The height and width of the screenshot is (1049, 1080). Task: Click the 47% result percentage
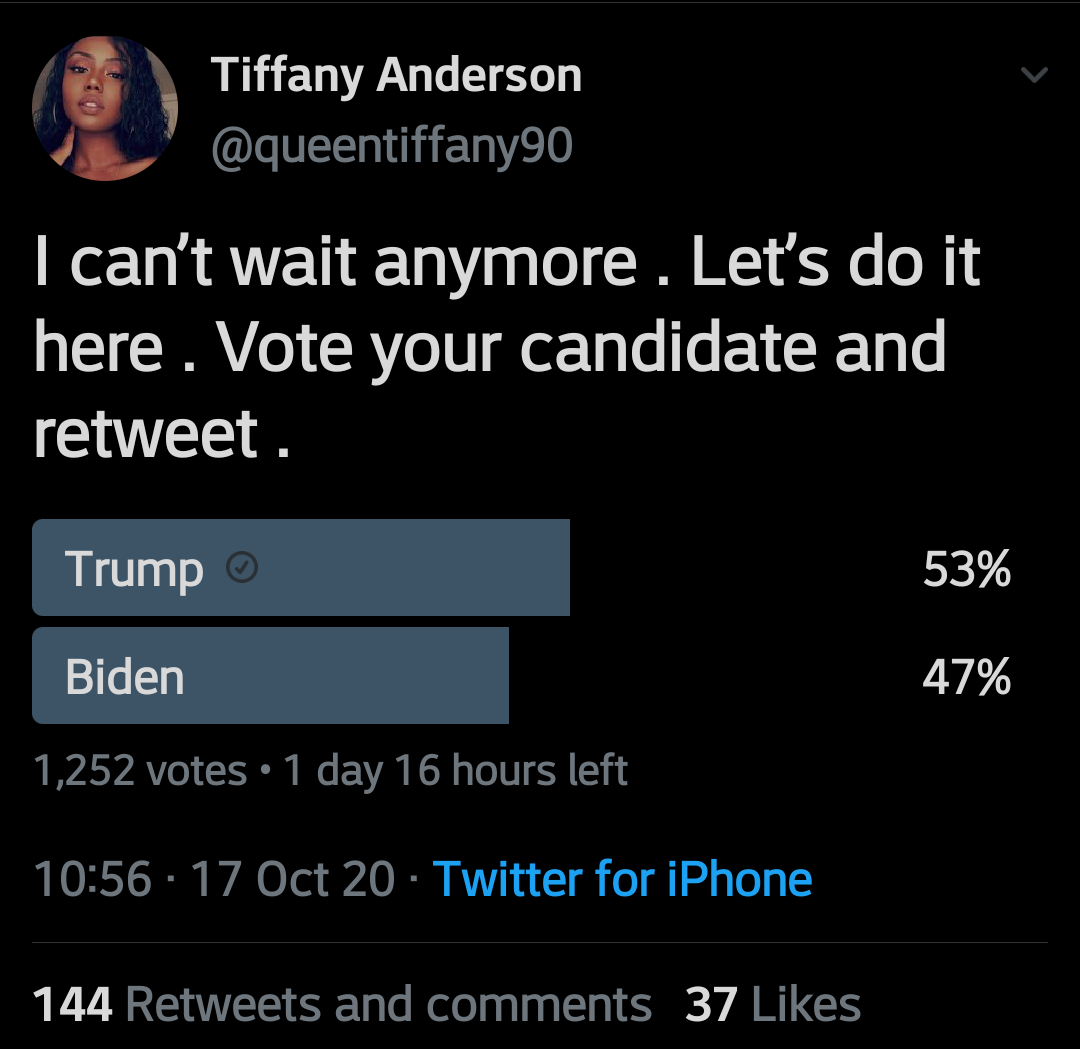966,677
